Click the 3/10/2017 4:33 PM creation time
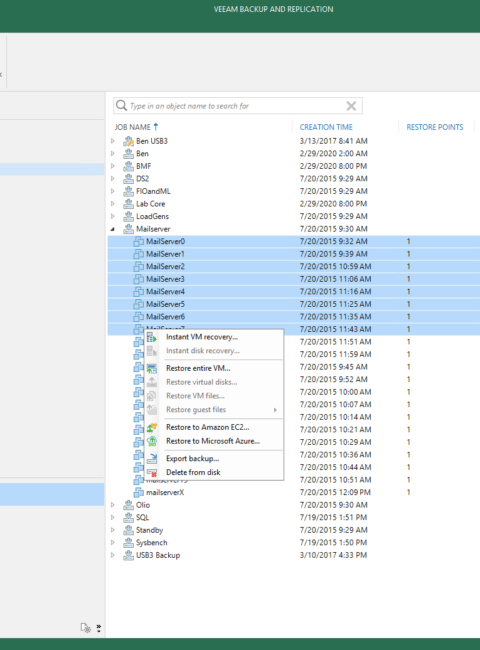480x650 pixels. coord(333,555)
